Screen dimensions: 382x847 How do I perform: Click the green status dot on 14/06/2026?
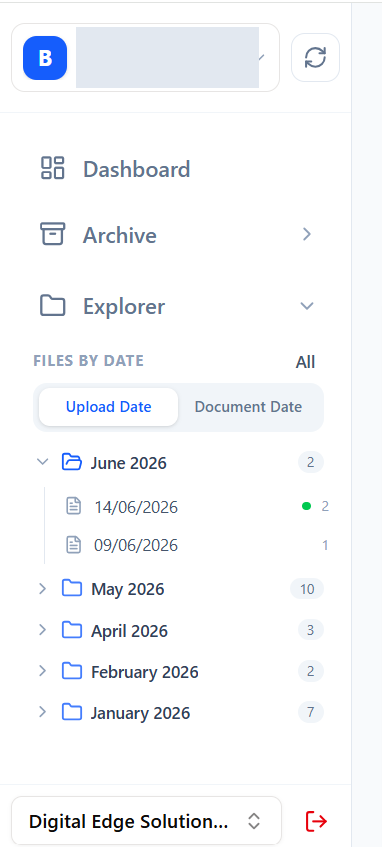tap(306, 506)
